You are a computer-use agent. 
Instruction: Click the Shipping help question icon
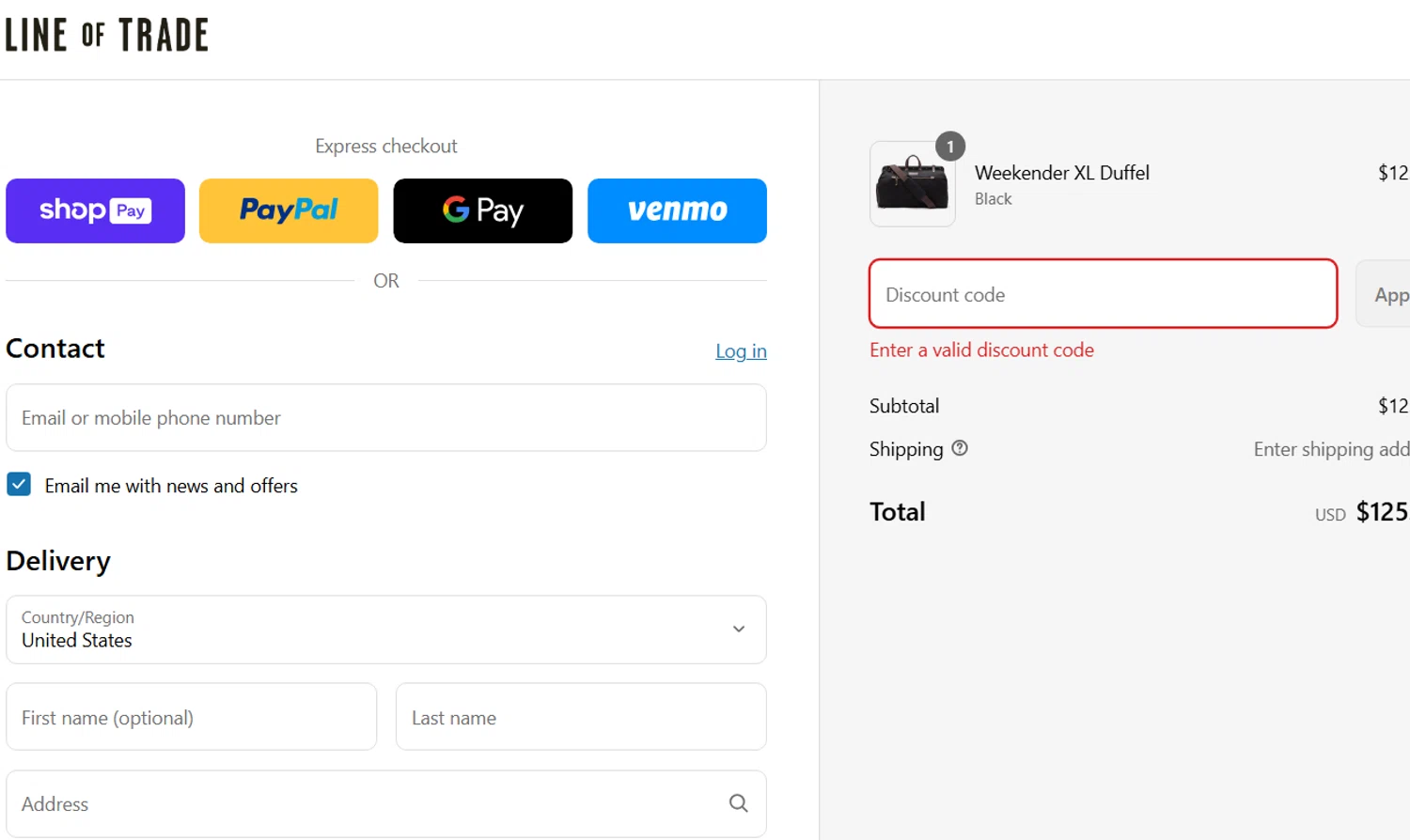click(960, 448)
